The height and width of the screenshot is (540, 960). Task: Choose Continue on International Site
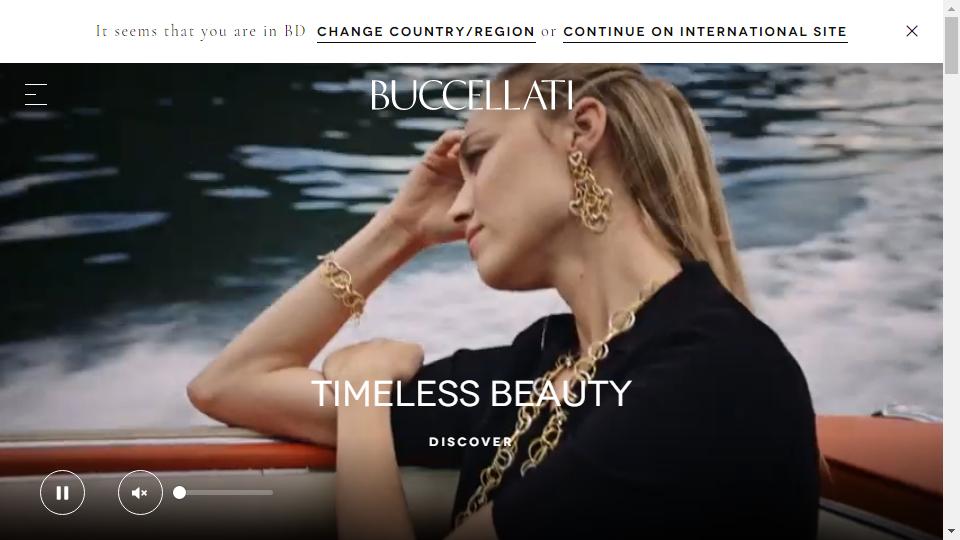point(705,32)
